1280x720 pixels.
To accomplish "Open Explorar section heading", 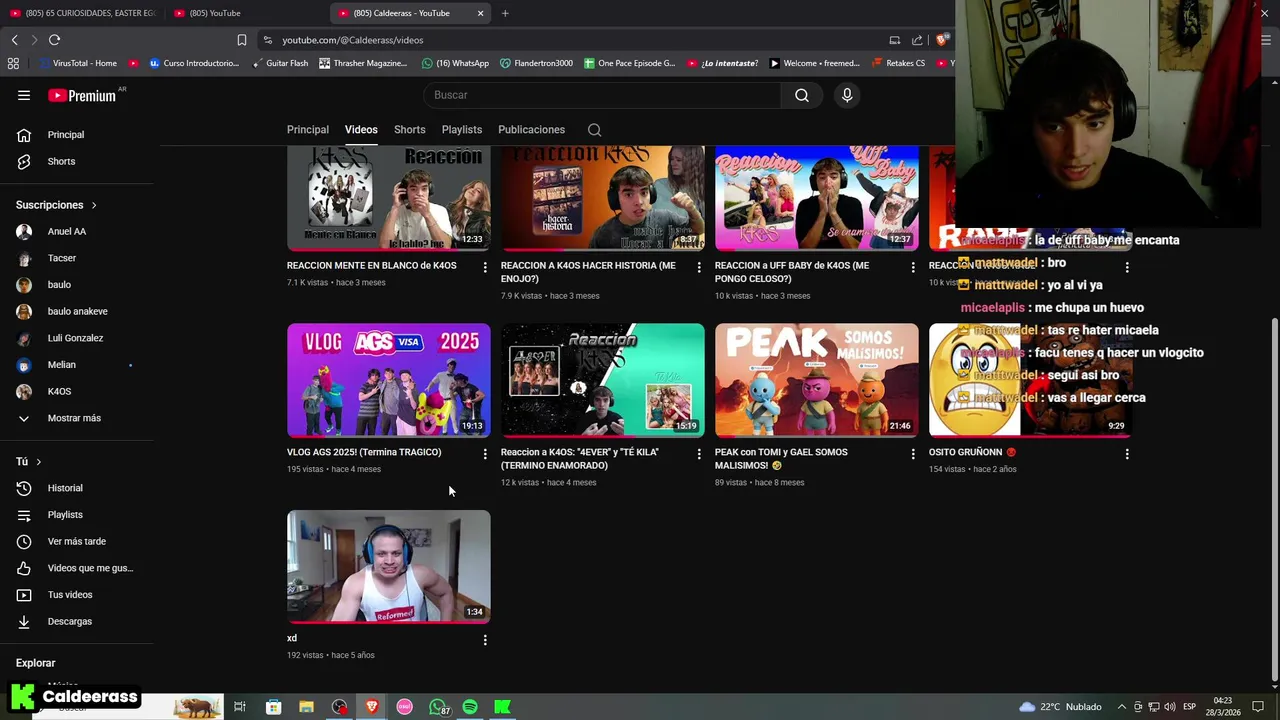I will (36, 663).
